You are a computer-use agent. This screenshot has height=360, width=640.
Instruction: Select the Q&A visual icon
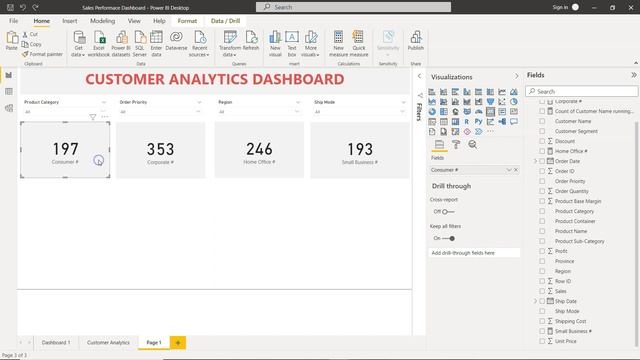pos(513,121)
